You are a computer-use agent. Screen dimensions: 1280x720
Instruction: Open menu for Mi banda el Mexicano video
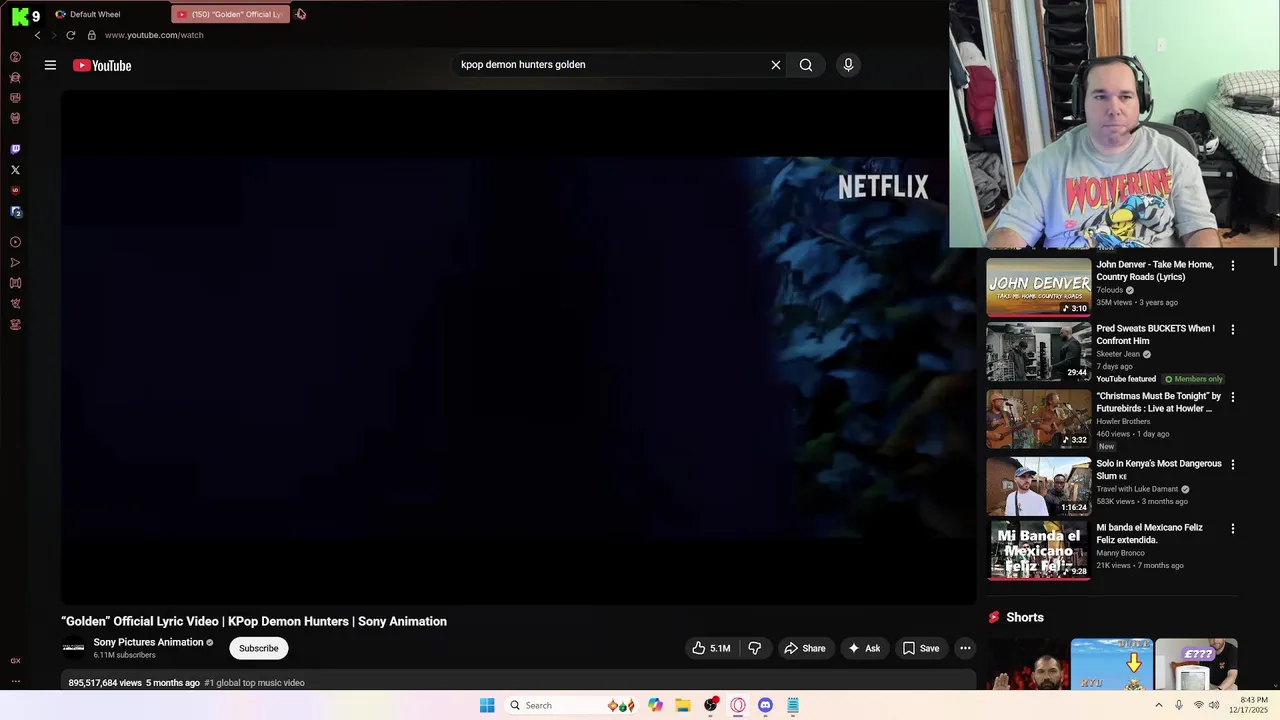[x=1232, y=528]
